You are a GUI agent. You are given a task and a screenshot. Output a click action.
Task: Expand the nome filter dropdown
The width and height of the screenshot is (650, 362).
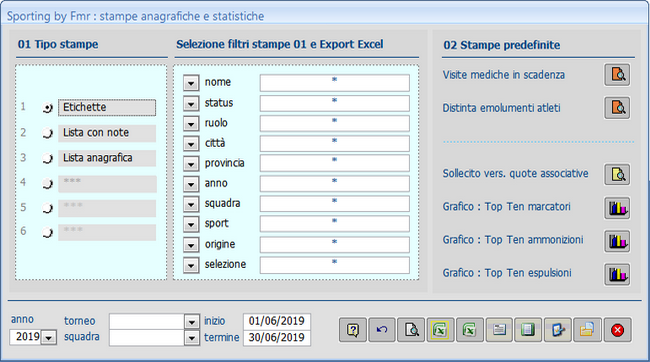pos(191,83)
